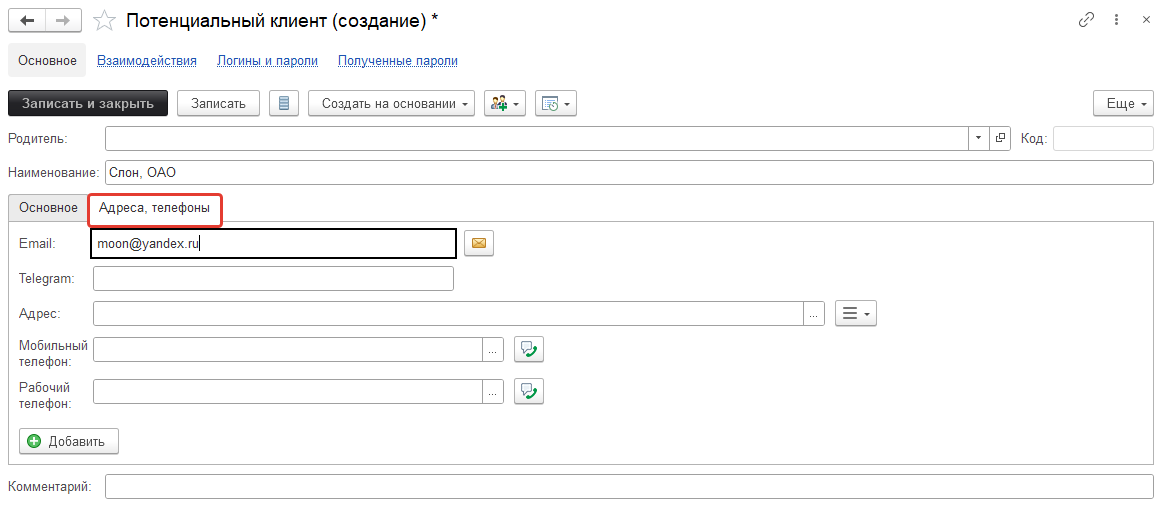Send email using the envelope icon
Screen dimensions: 1165x522
479,243
